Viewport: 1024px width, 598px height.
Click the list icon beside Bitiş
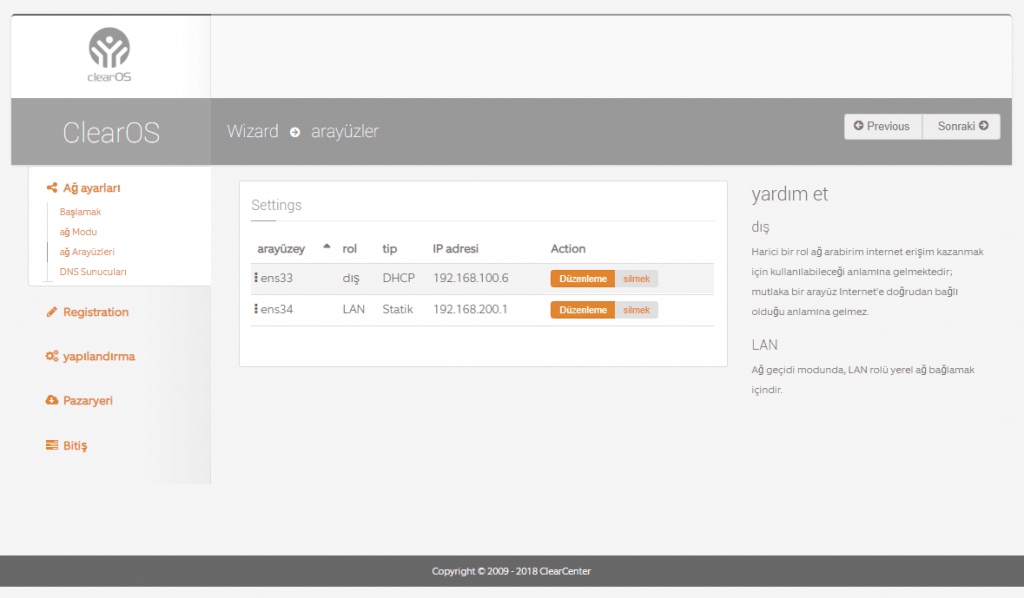pyautogui.click(x=52, y=445)
